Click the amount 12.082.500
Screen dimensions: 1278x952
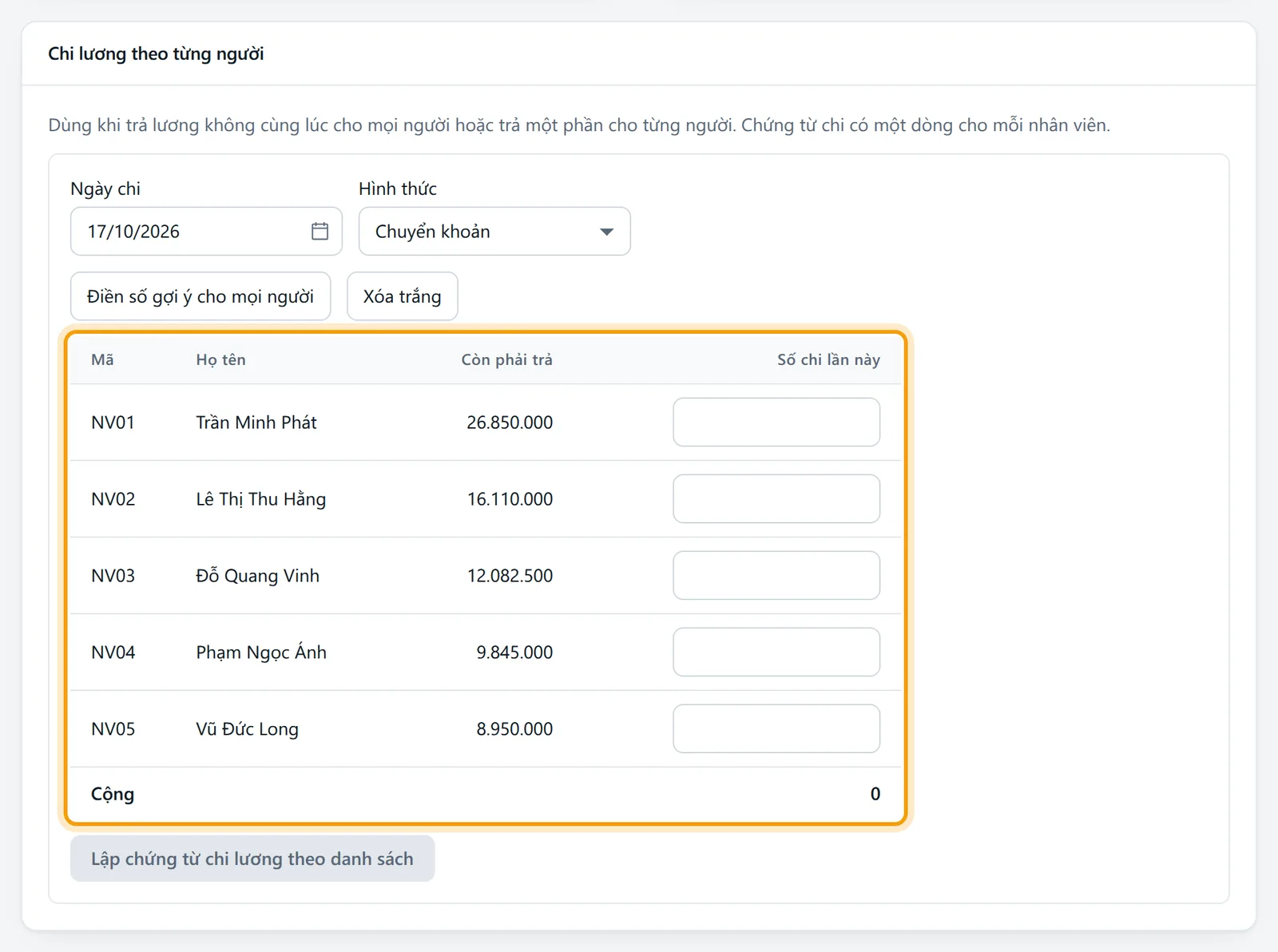(510, 576)
